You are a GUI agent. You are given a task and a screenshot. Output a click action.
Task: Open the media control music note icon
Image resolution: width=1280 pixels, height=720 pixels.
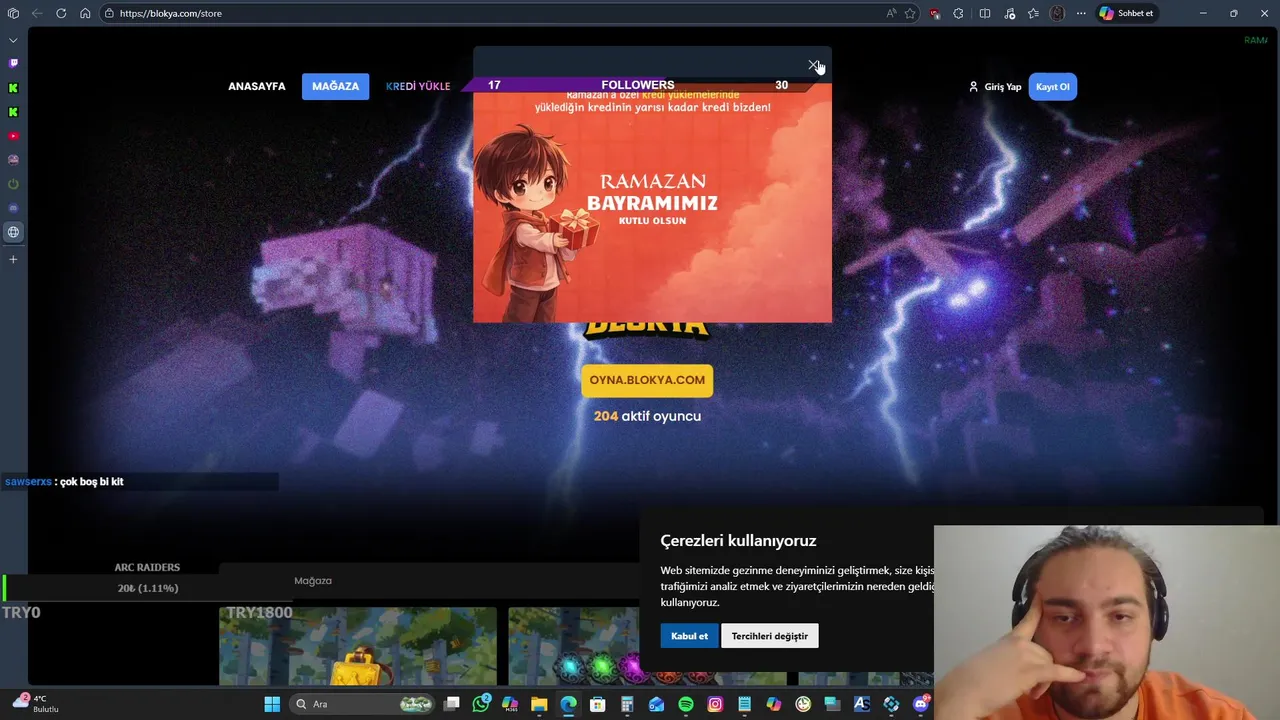pyautogui.click(x=1009, y=13)
